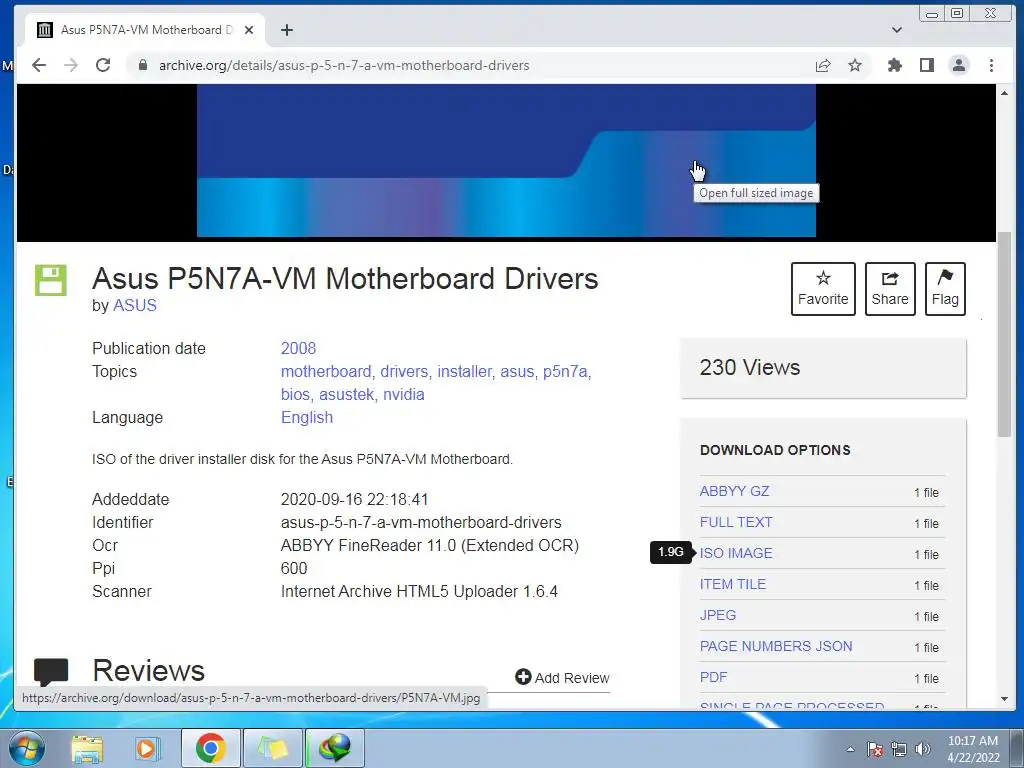Click the Action Center flag tray icon
This screenshot has height=768, width=1024.
[x=875, y=749]
